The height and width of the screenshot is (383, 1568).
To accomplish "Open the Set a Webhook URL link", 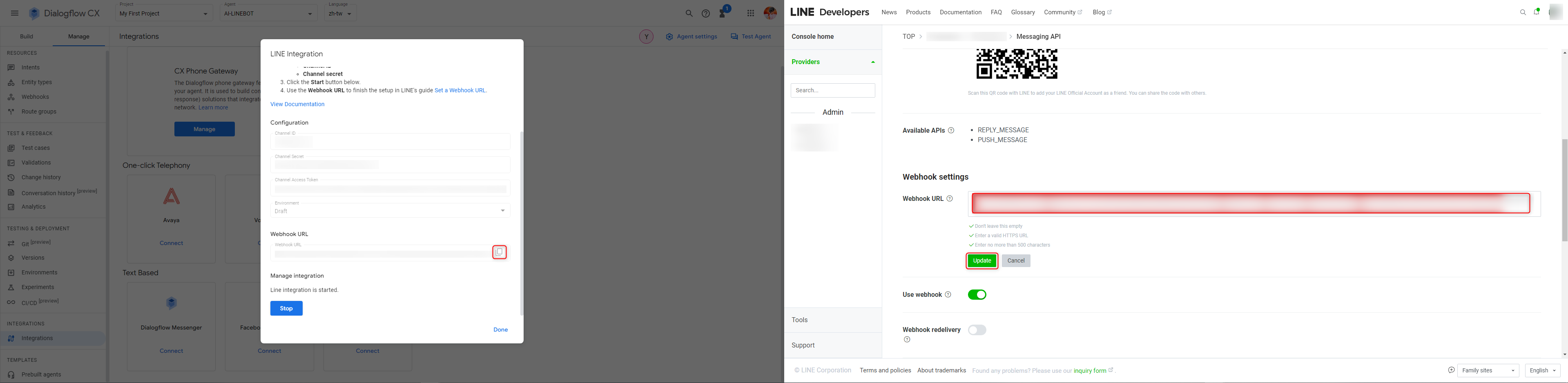I will (460, 90).
